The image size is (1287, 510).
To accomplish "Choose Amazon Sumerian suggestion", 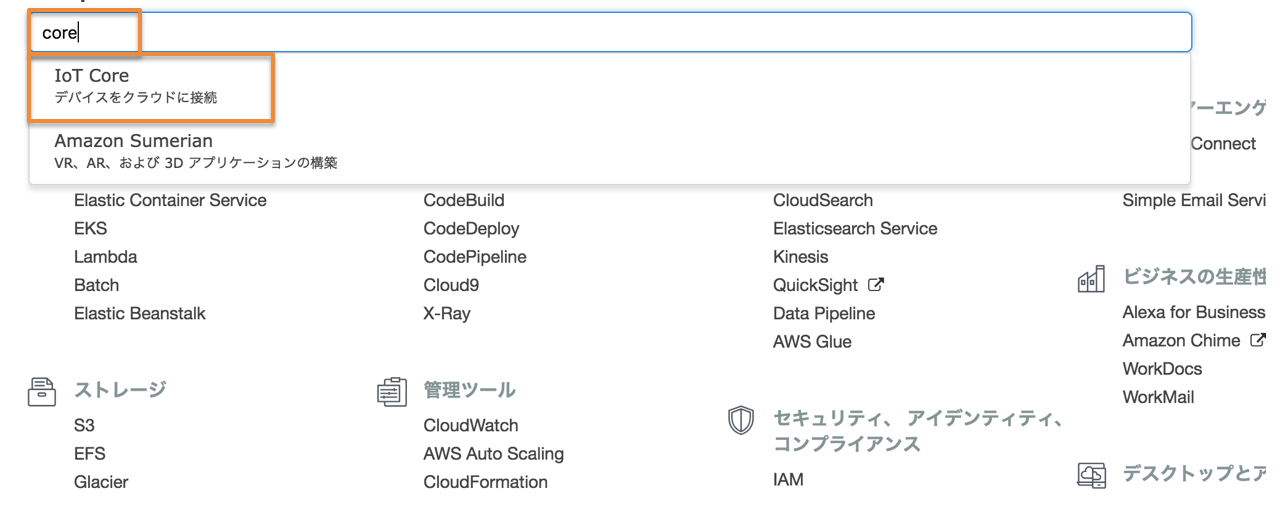I will 610,151.
